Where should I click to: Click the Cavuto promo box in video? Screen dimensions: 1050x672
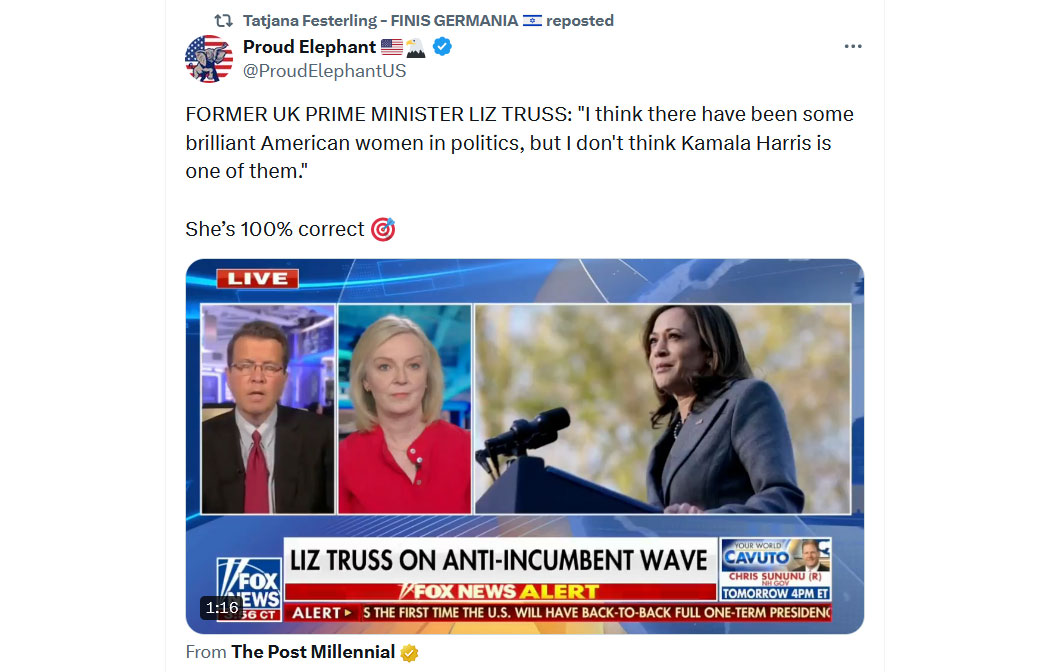[775, 570]
